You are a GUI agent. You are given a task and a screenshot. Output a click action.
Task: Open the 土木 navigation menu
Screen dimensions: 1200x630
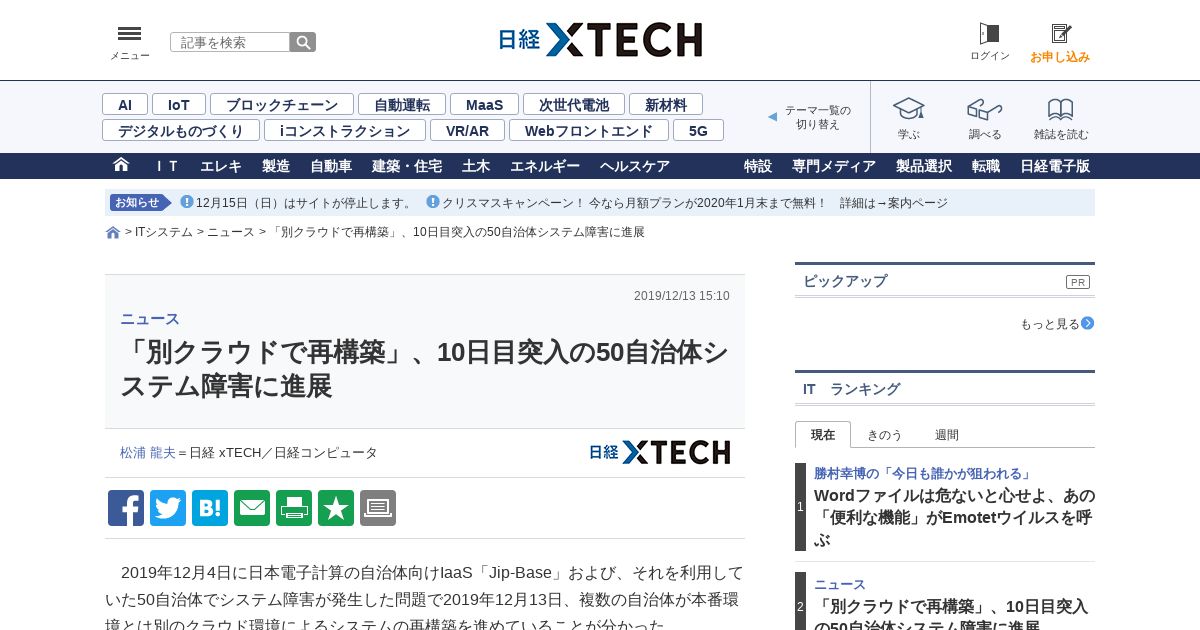(x=476, y=166)
